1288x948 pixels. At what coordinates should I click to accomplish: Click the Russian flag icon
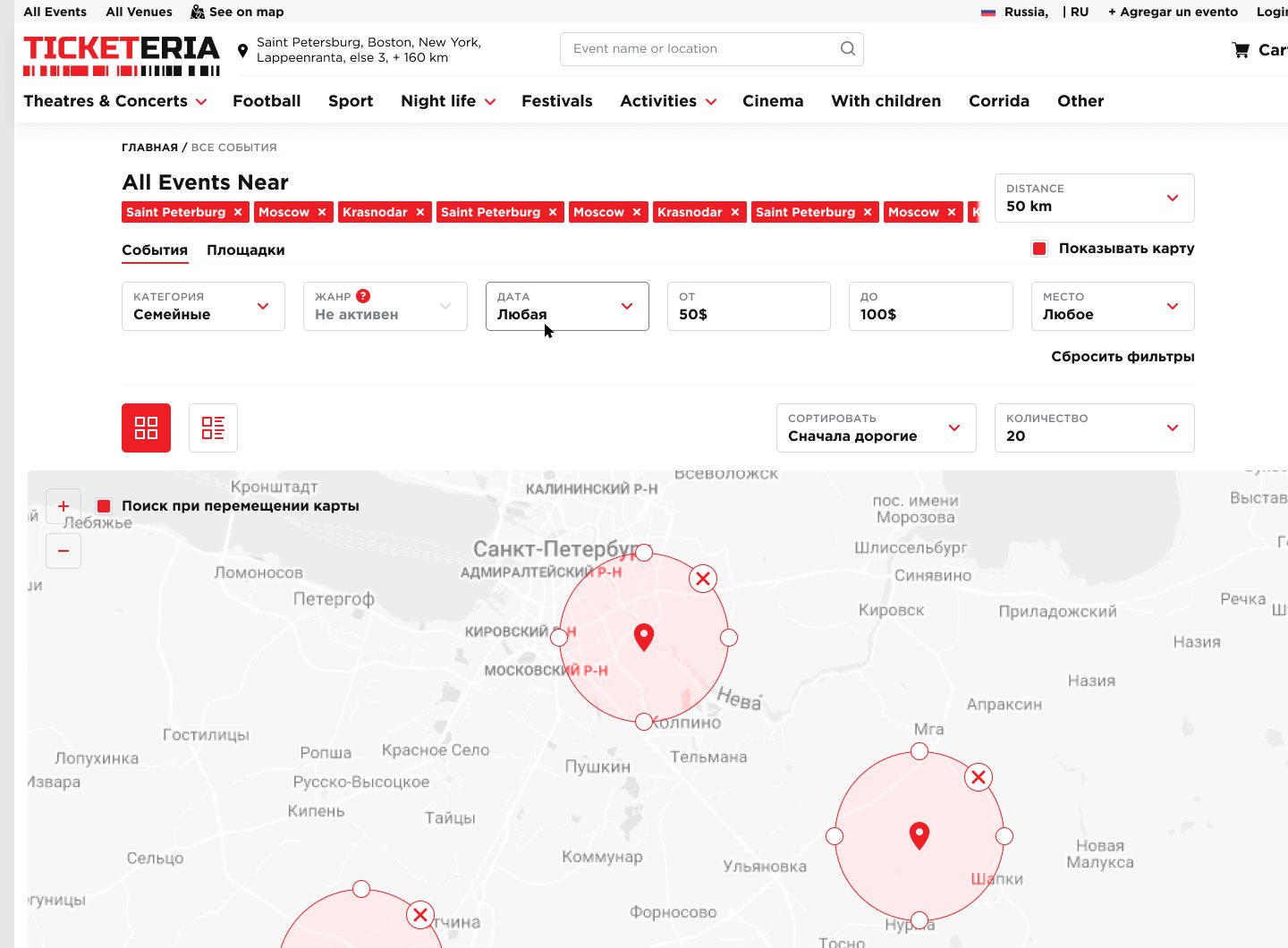pos(988,13)
